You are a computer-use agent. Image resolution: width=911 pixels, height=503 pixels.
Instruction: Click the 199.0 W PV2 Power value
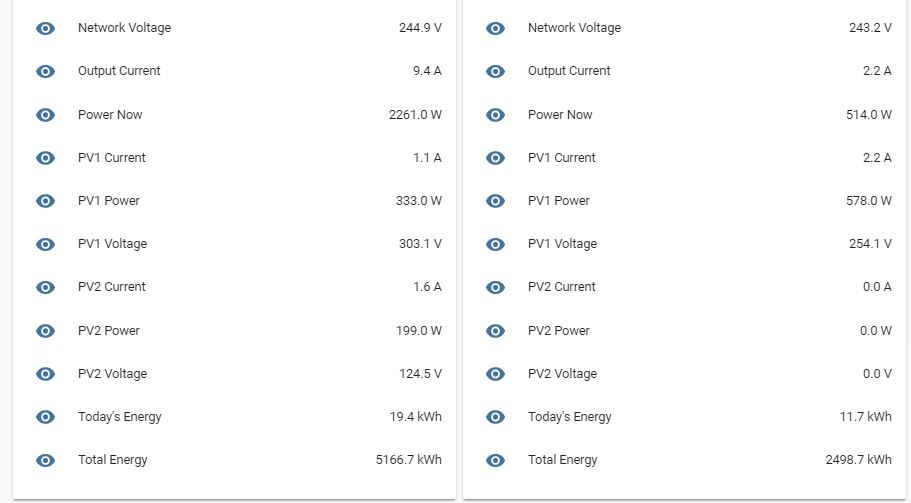(418, 331)
